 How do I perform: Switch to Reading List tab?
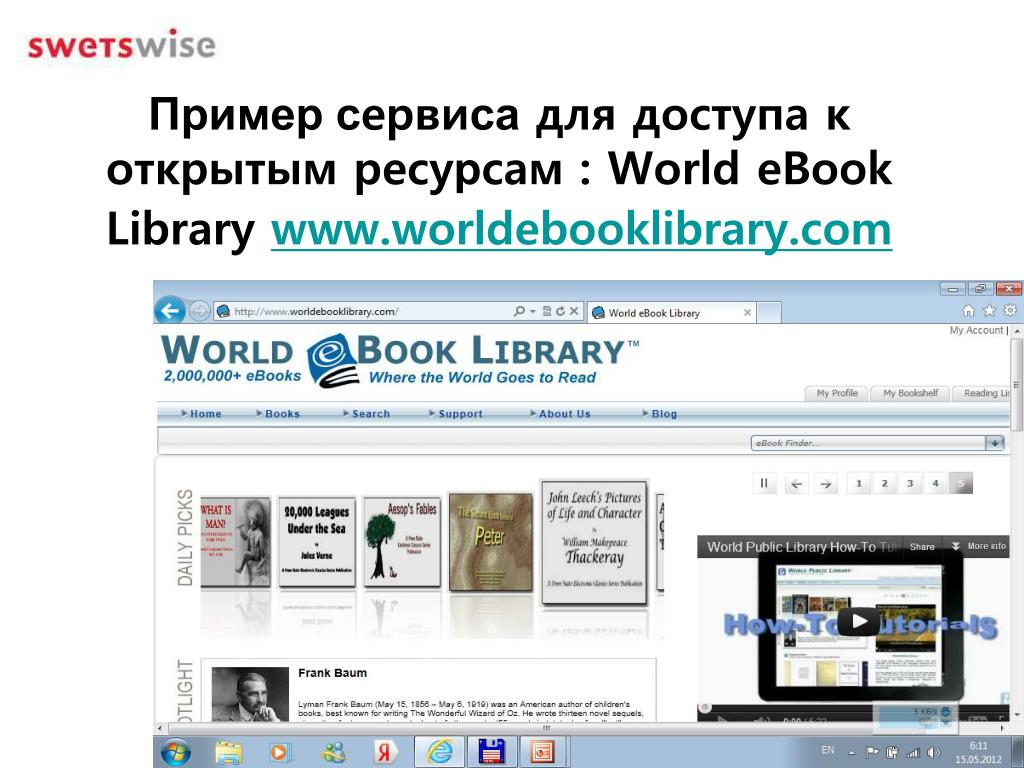pos(982,393)
